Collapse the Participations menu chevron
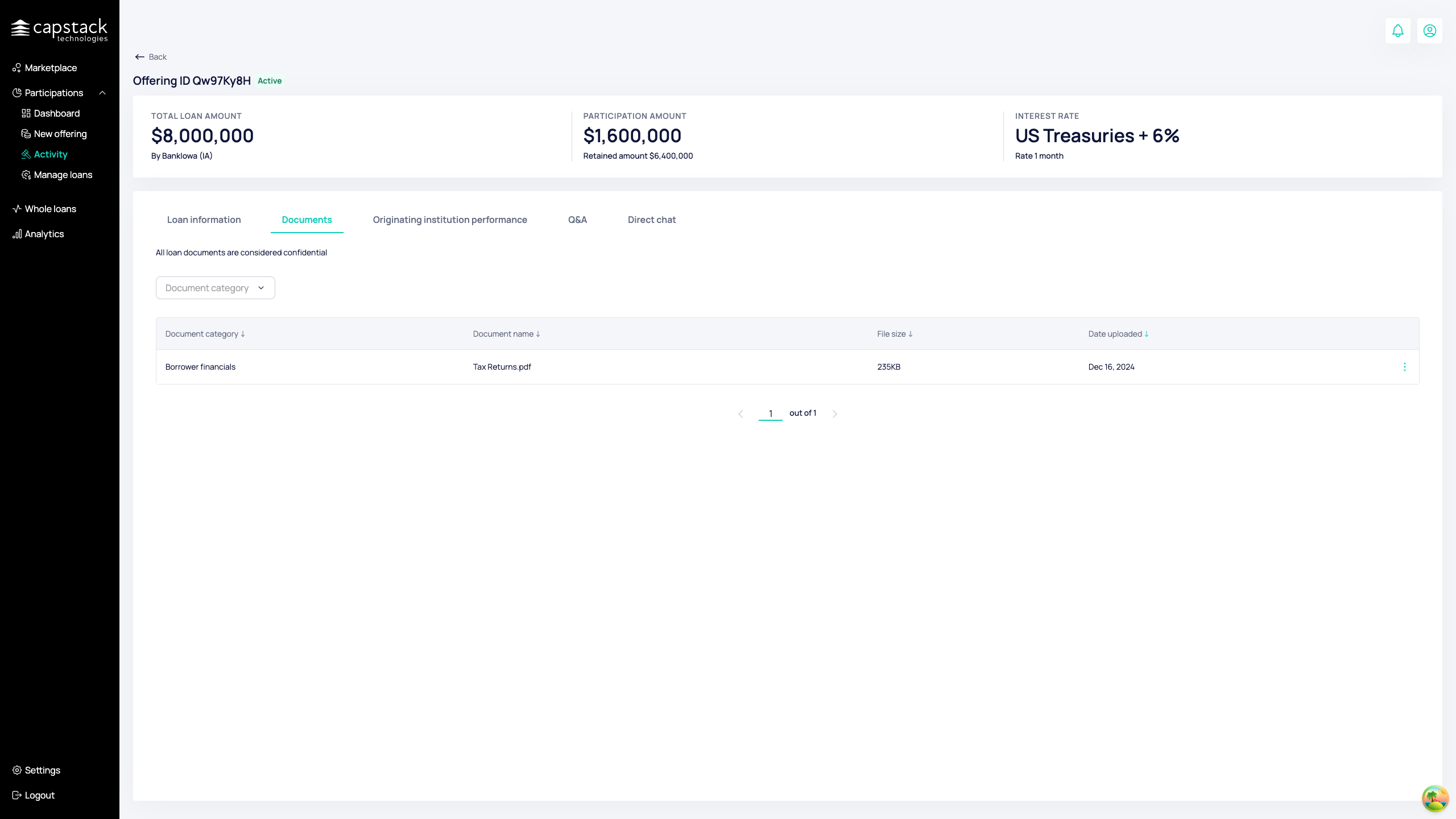 [x=102, y=93]
